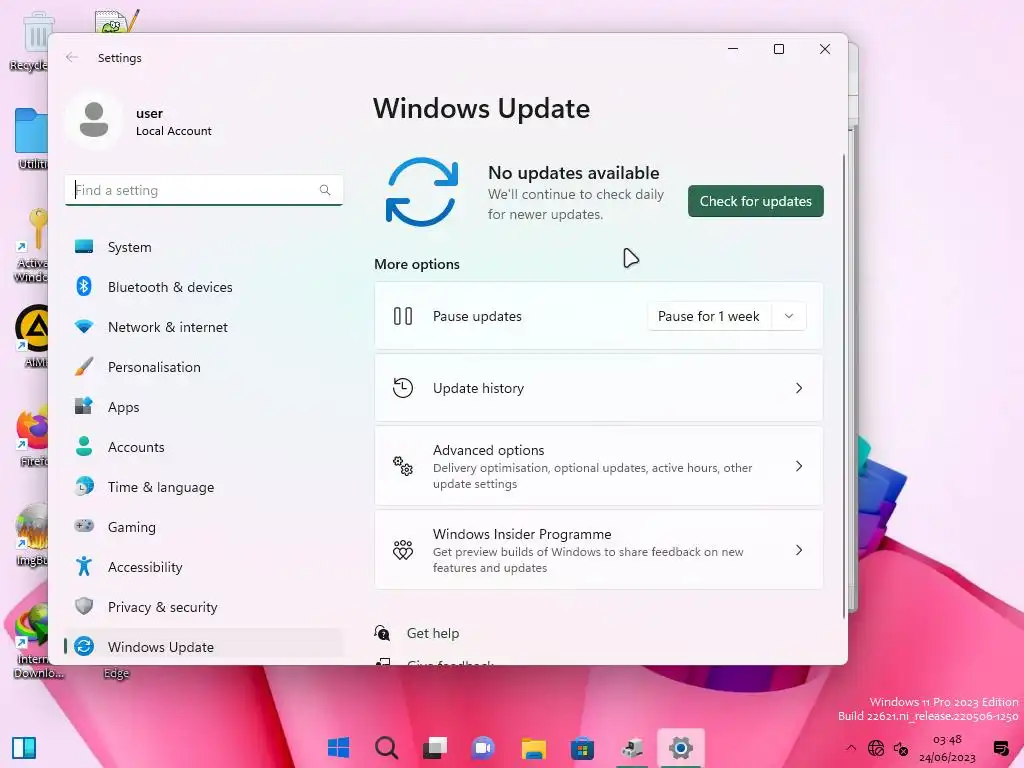The height and width of the screenshot is (768, 1024).
Task: Click the Windows Update sidebar sync icon
Action: coord(84,646)
